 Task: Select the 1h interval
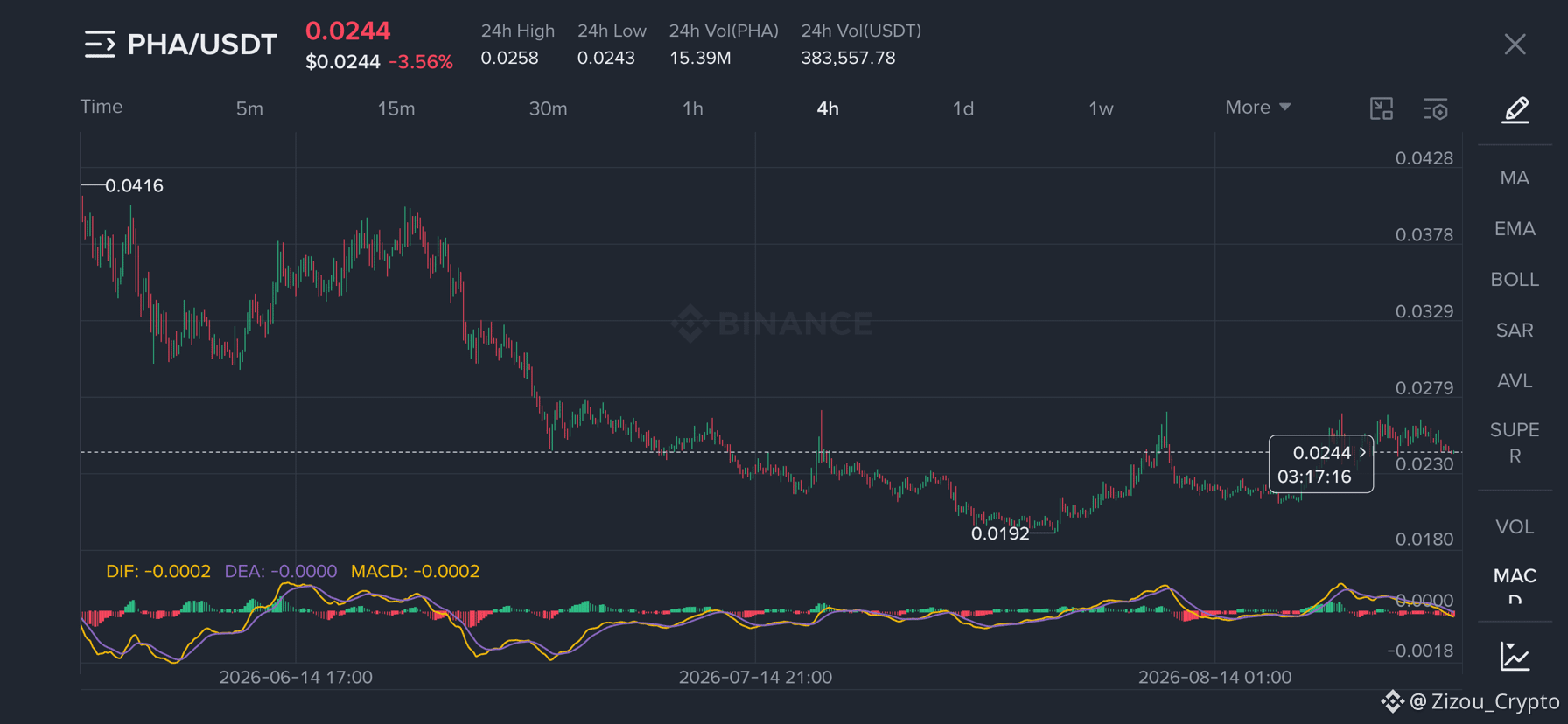point(692,108)
